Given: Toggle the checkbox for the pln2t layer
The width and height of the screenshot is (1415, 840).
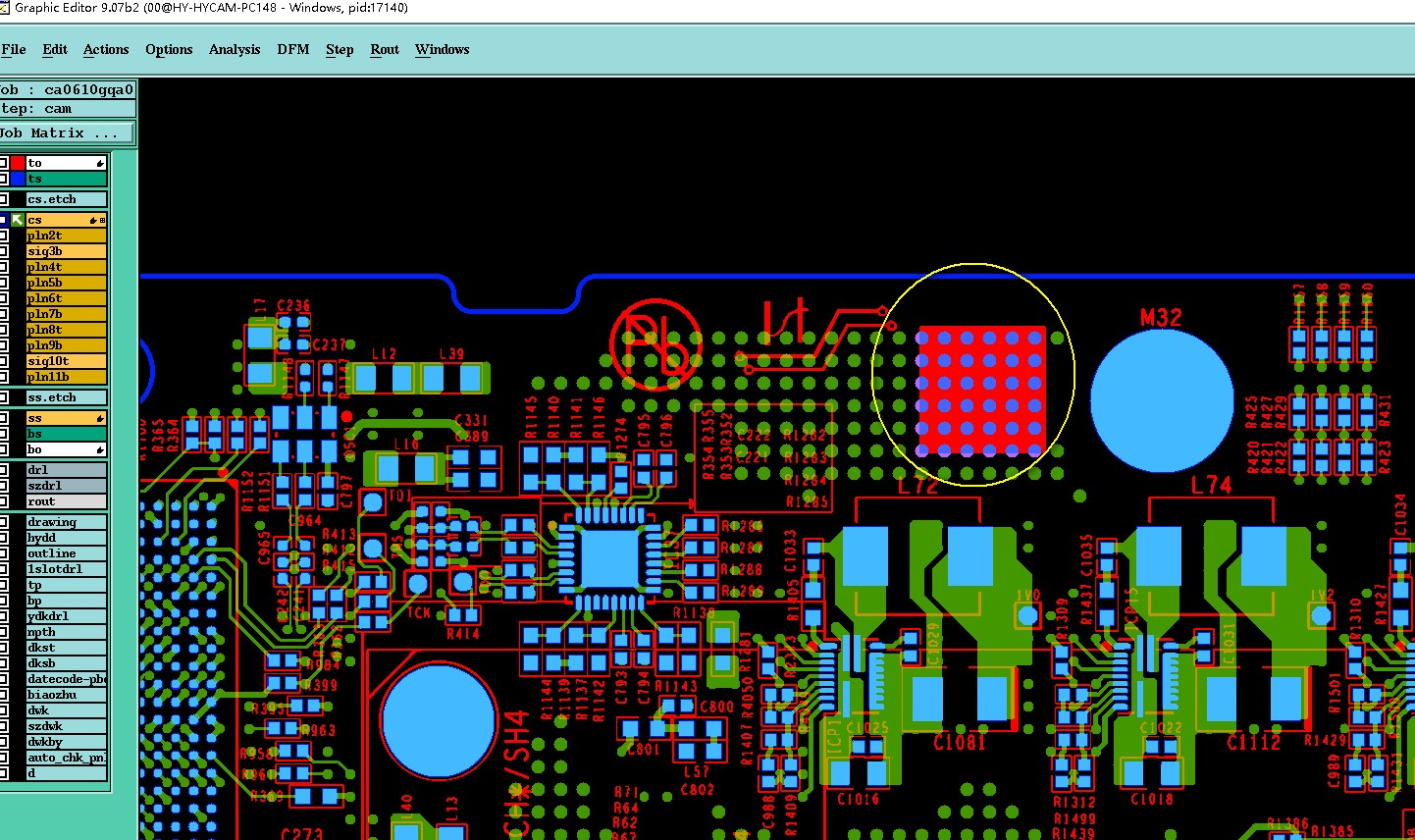Looking at the screenshot, I should 4,236.
